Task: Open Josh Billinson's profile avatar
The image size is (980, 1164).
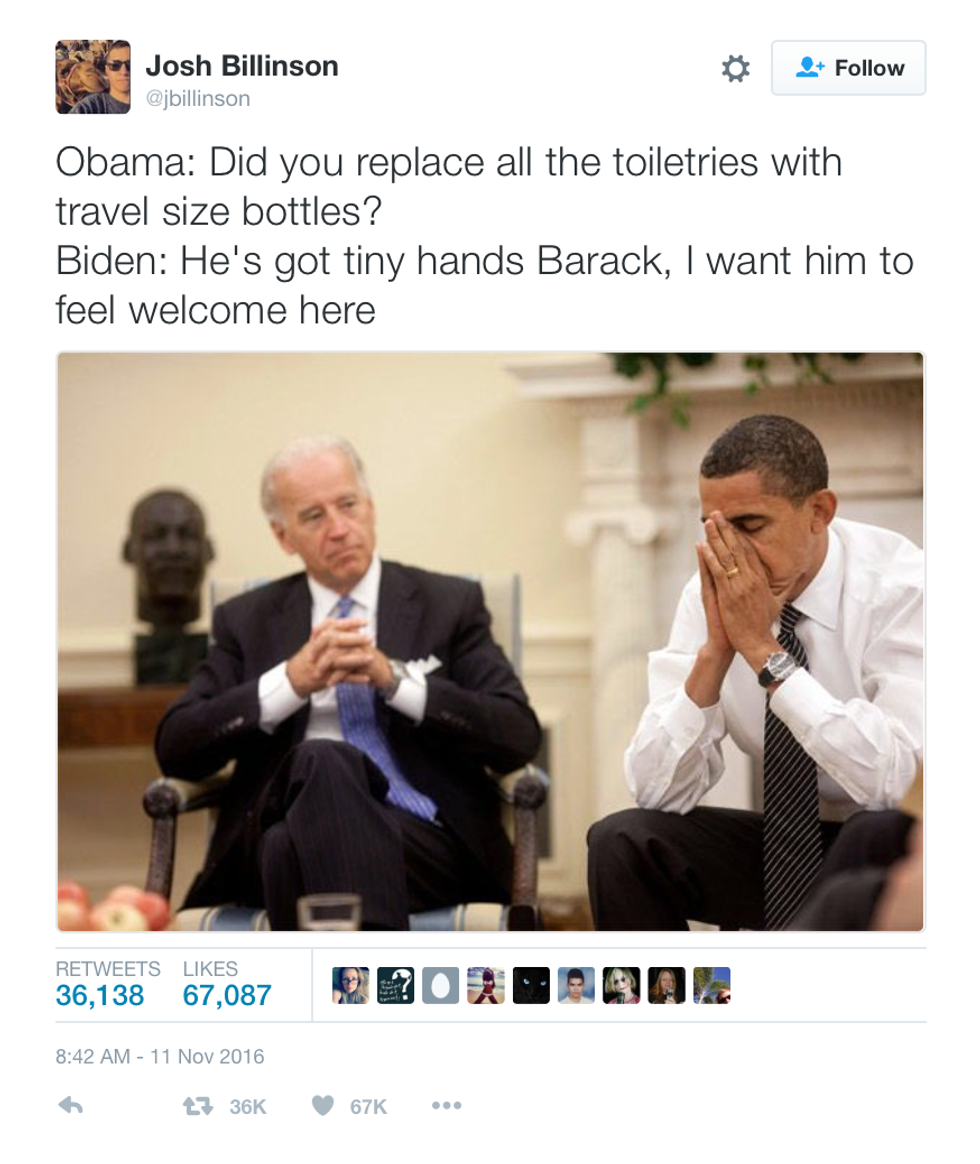Action: (93, 76)
